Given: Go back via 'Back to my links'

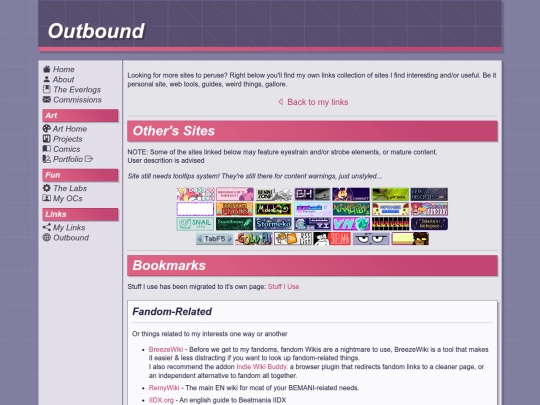Looking at the screenshot, I should click(313, 102).
